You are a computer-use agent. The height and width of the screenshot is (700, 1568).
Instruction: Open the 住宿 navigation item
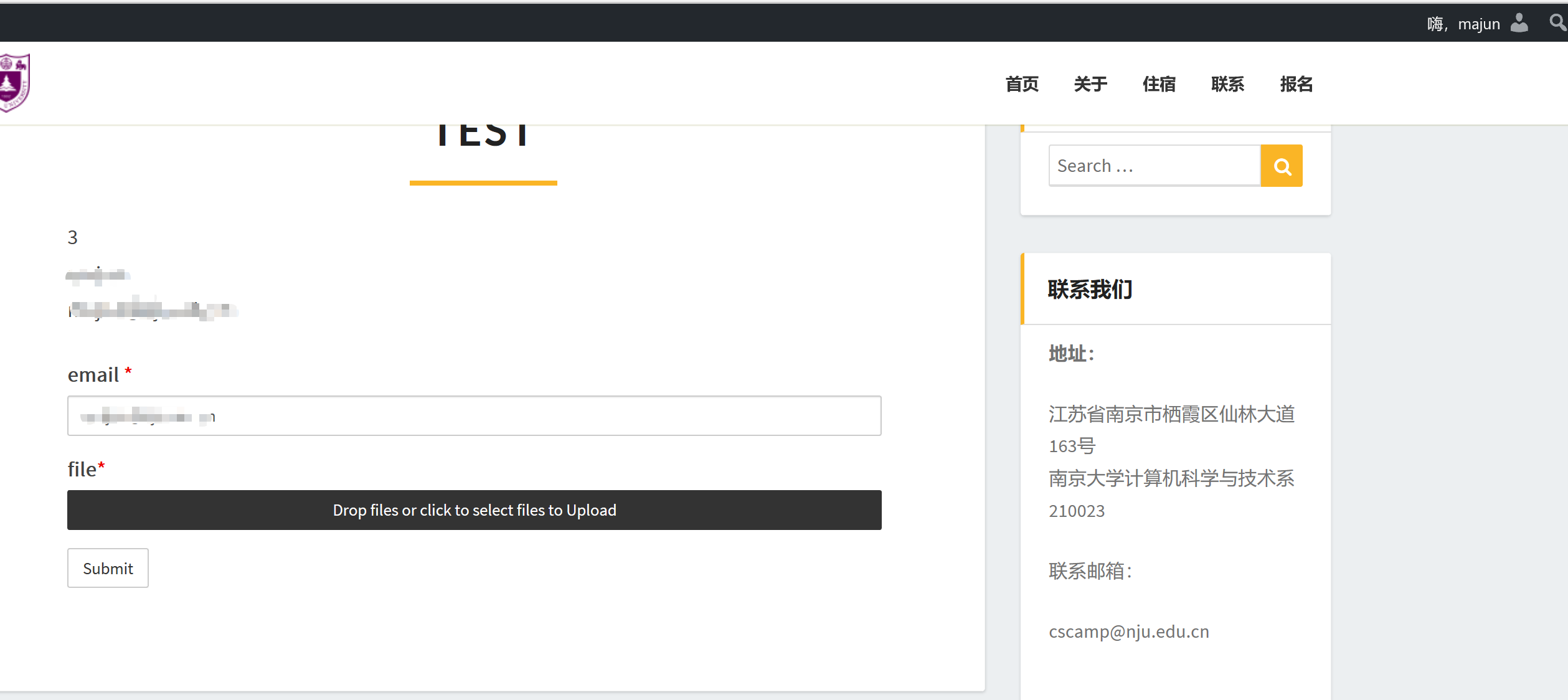coord(1158,84)
